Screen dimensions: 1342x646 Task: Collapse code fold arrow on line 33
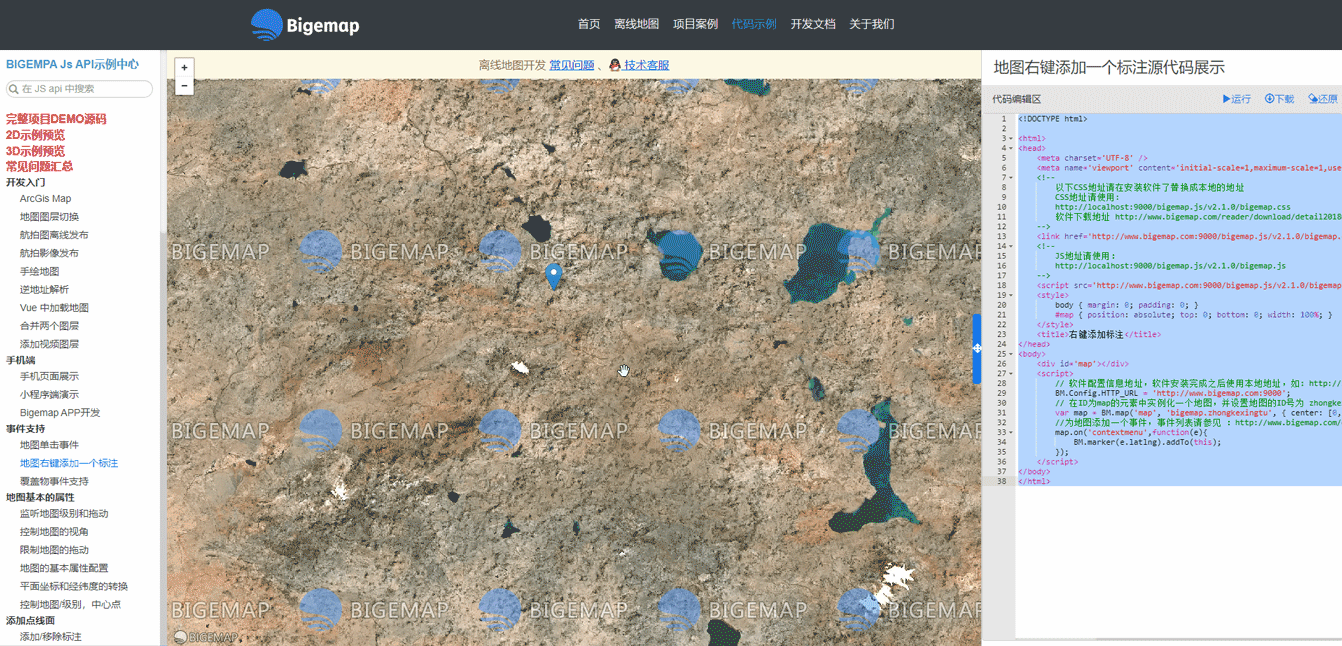[1011, 432]
